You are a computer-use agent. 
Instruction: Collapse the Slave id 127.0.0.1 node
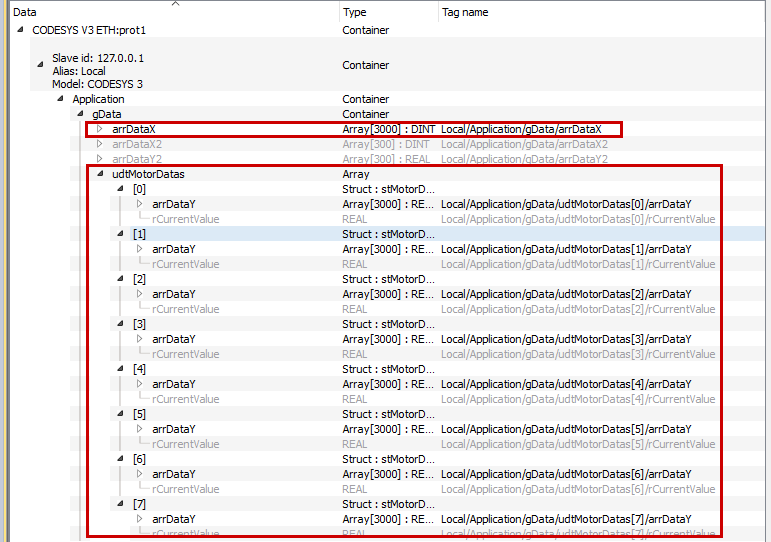(x=41, y=65)
